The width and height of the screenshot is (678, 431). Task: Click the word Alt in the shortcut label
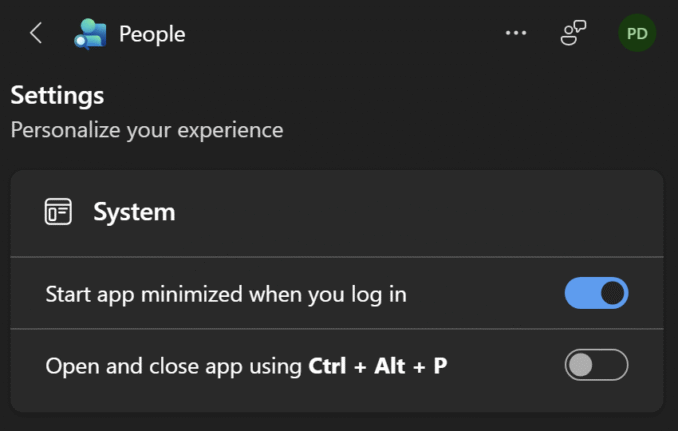[x=388, y=366]
